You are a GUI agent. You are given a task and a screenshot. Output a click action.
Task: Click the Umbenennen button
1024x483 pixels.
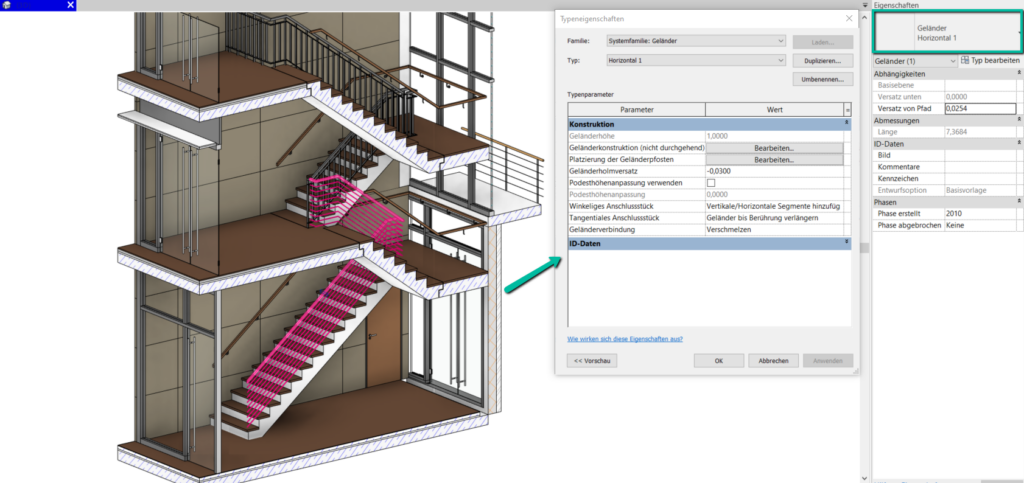[x=822, y=79]
